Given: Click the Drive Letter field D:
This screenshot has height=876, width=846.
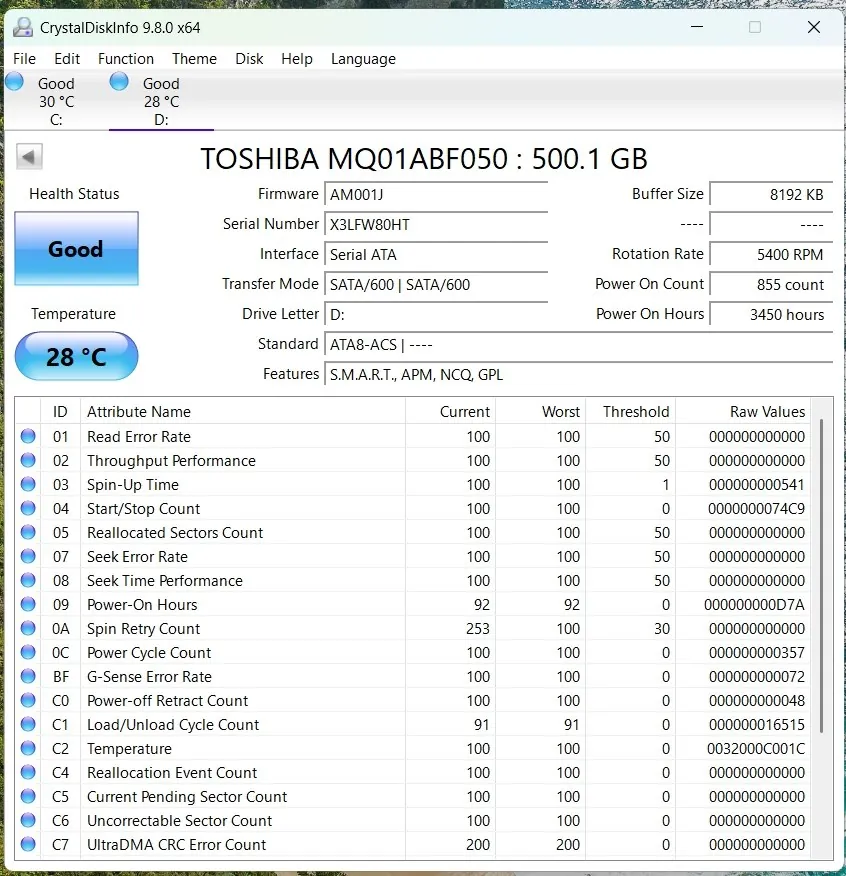Looking at the screenshot, I should coord(436,315).
